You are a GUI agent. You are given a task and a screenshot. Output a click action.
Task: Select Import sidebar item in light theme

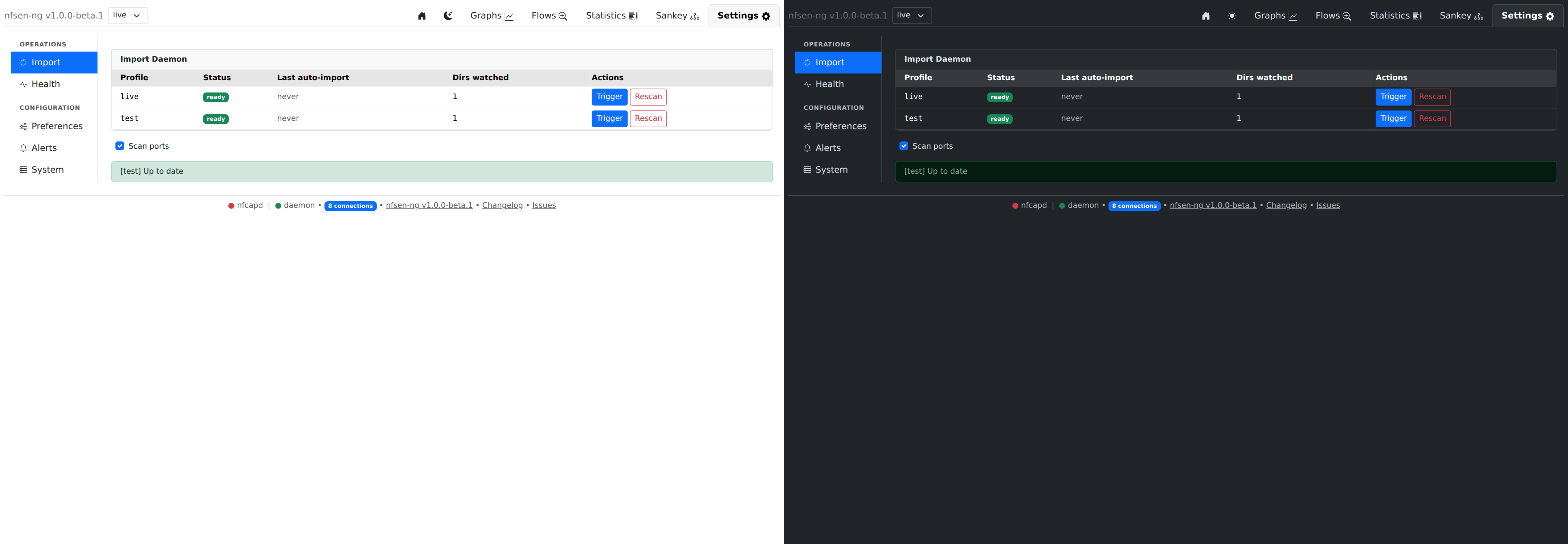point(54,63)
